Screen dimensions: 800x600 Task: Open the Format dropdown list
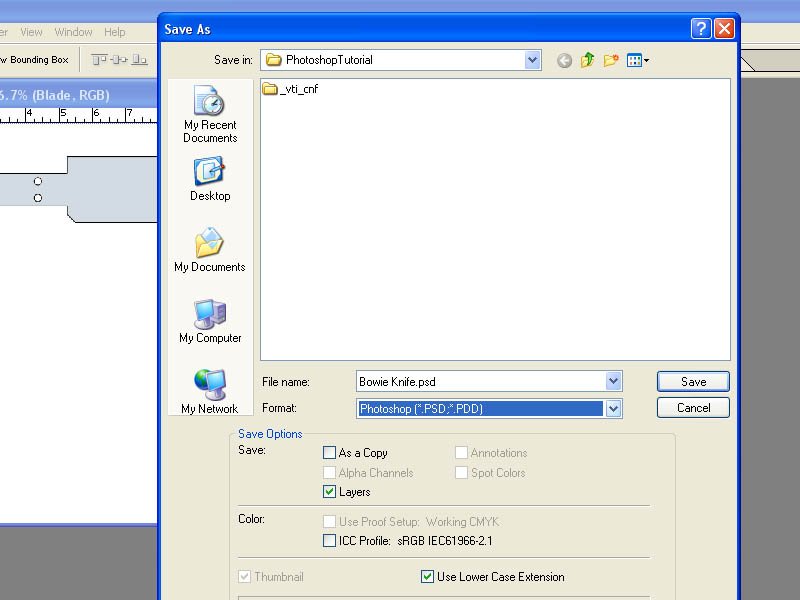(613, 408)
